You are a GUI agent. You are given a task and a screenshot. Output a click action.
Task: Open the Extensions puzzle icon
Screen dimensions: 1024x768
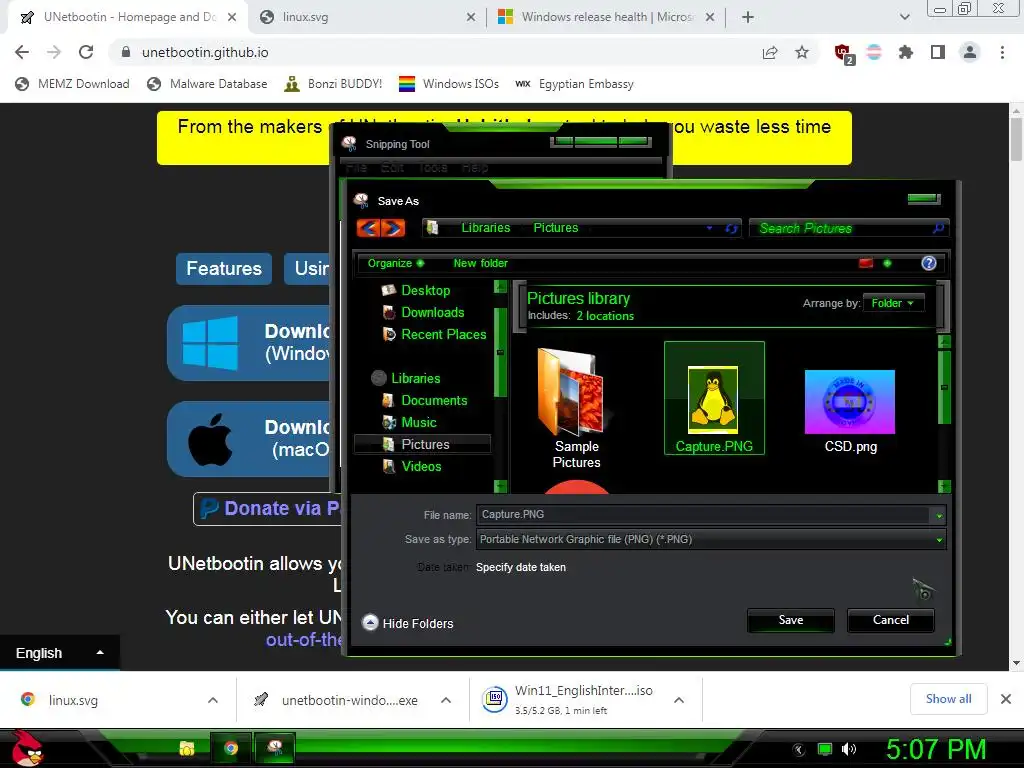(905, 52)
